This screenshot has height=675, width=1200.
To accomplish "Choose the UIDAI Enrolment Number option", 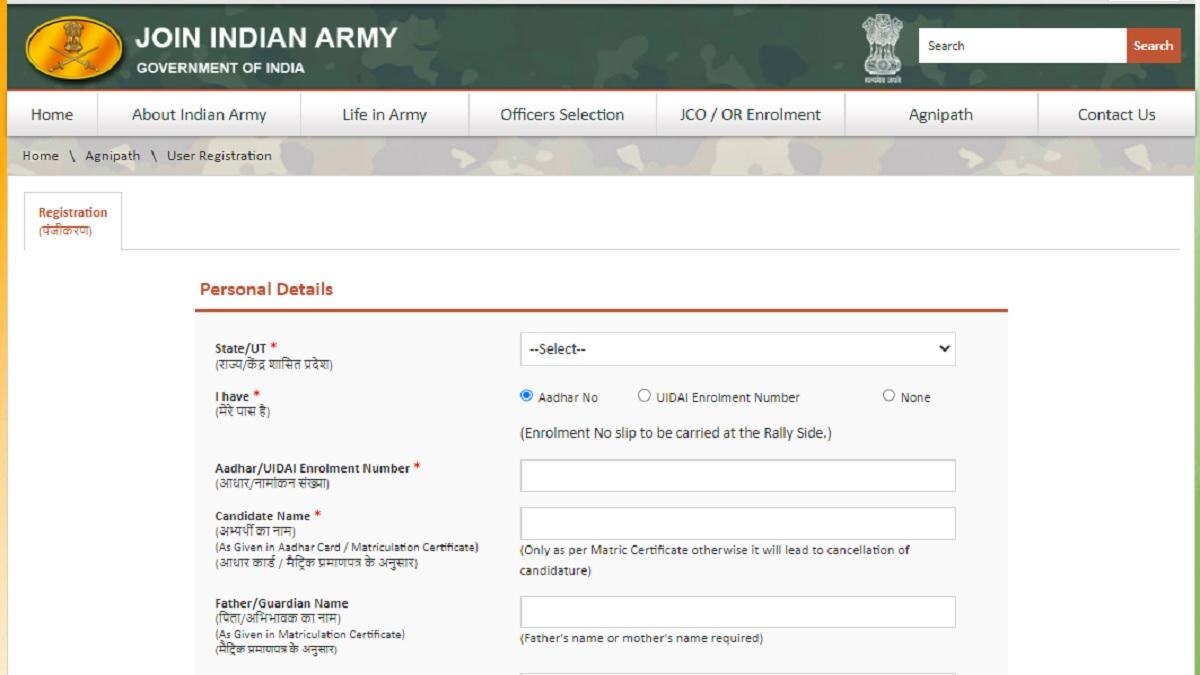I will point(644,395).
